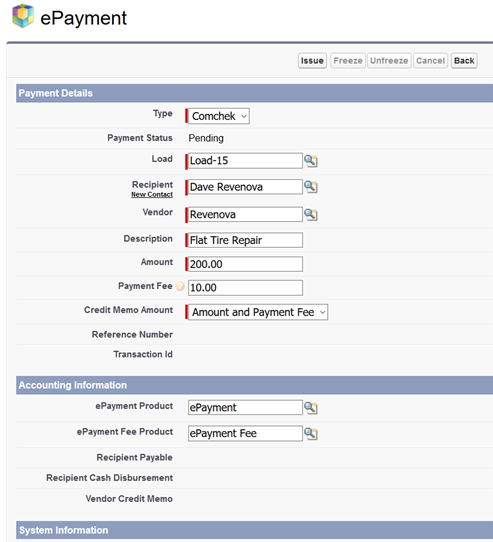Click the Back button
The height and width of the screenshot is (542, 493).
click(x=464, y=61)
